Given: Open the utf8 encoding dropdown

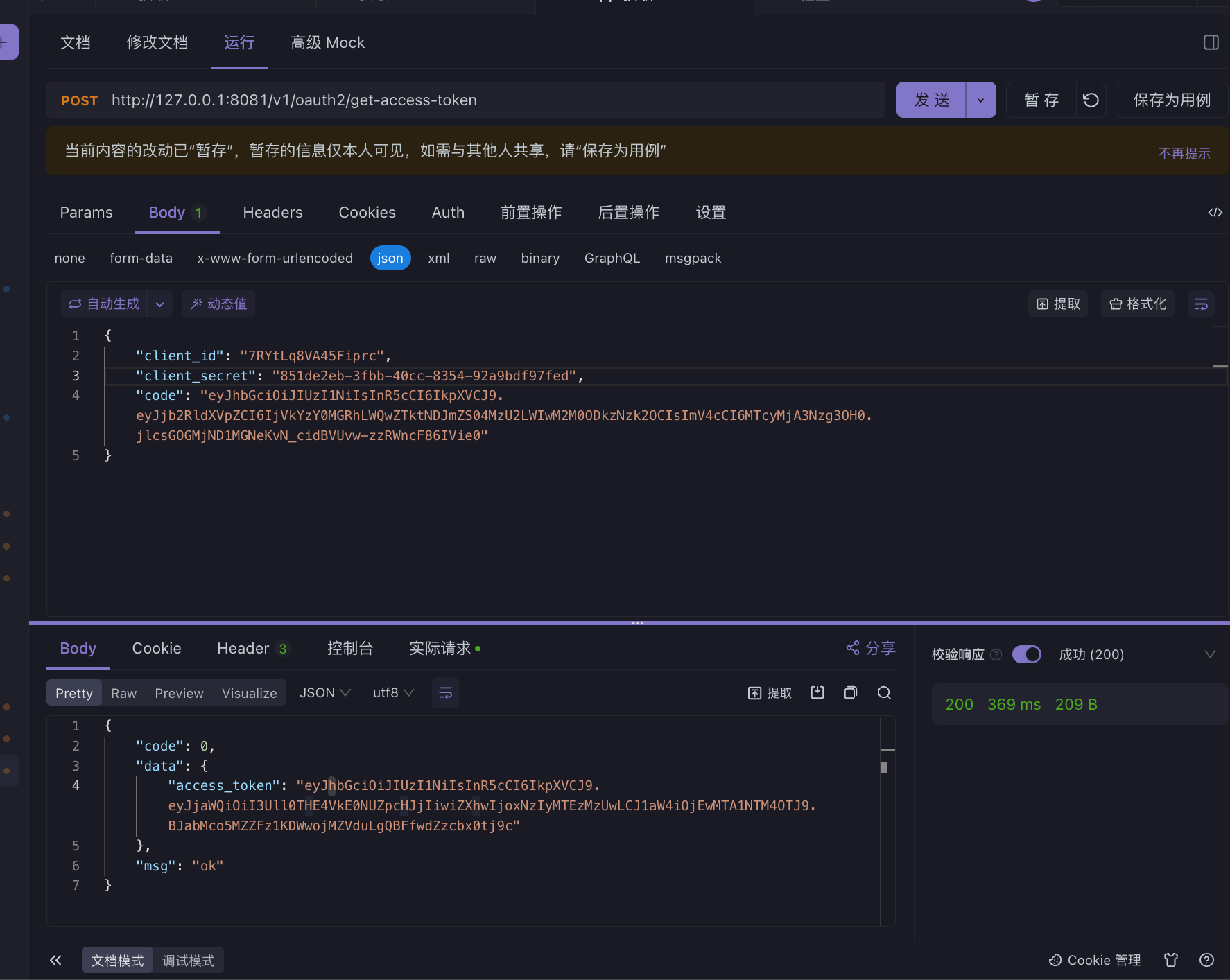Looking at the screenshot, I should click(393, 693).
